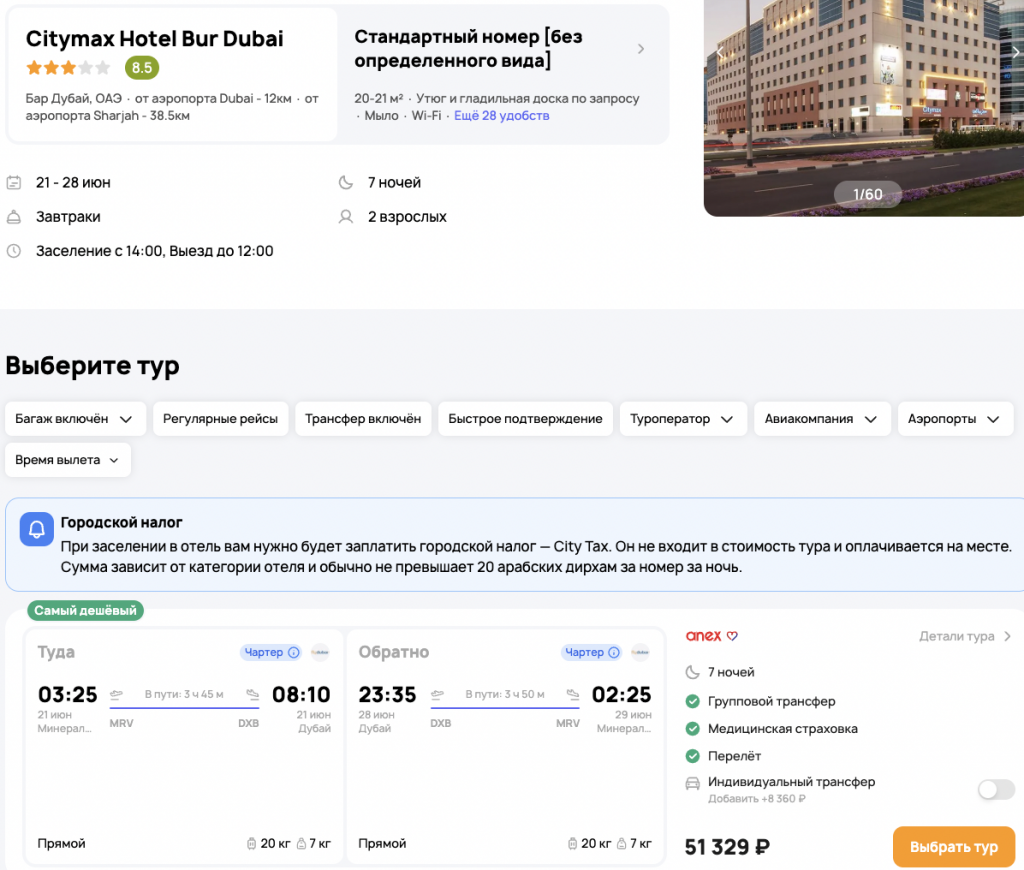Expand the «Туроператор» filter dropdown

[682, 419]
